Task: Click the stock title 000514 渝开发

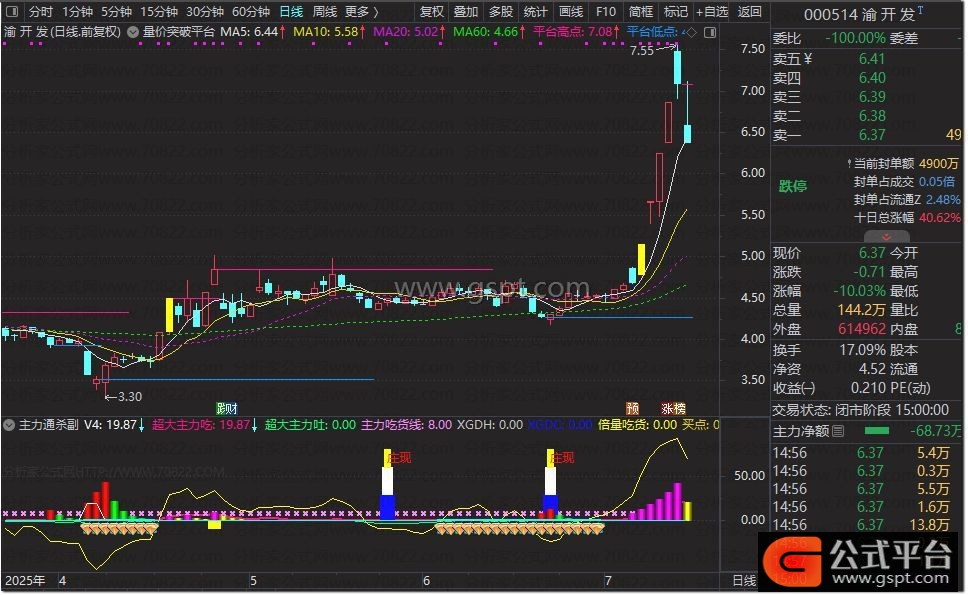Action: (859, 14)
